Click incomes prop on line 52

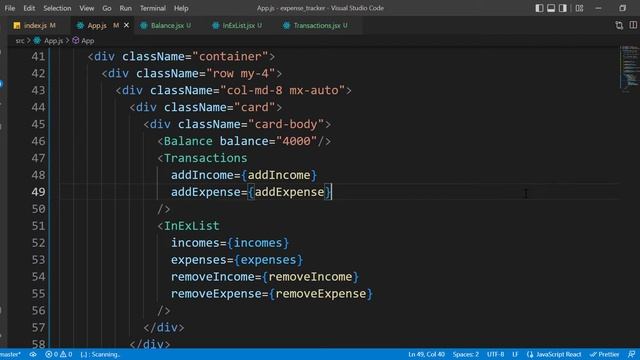(195, 243)
